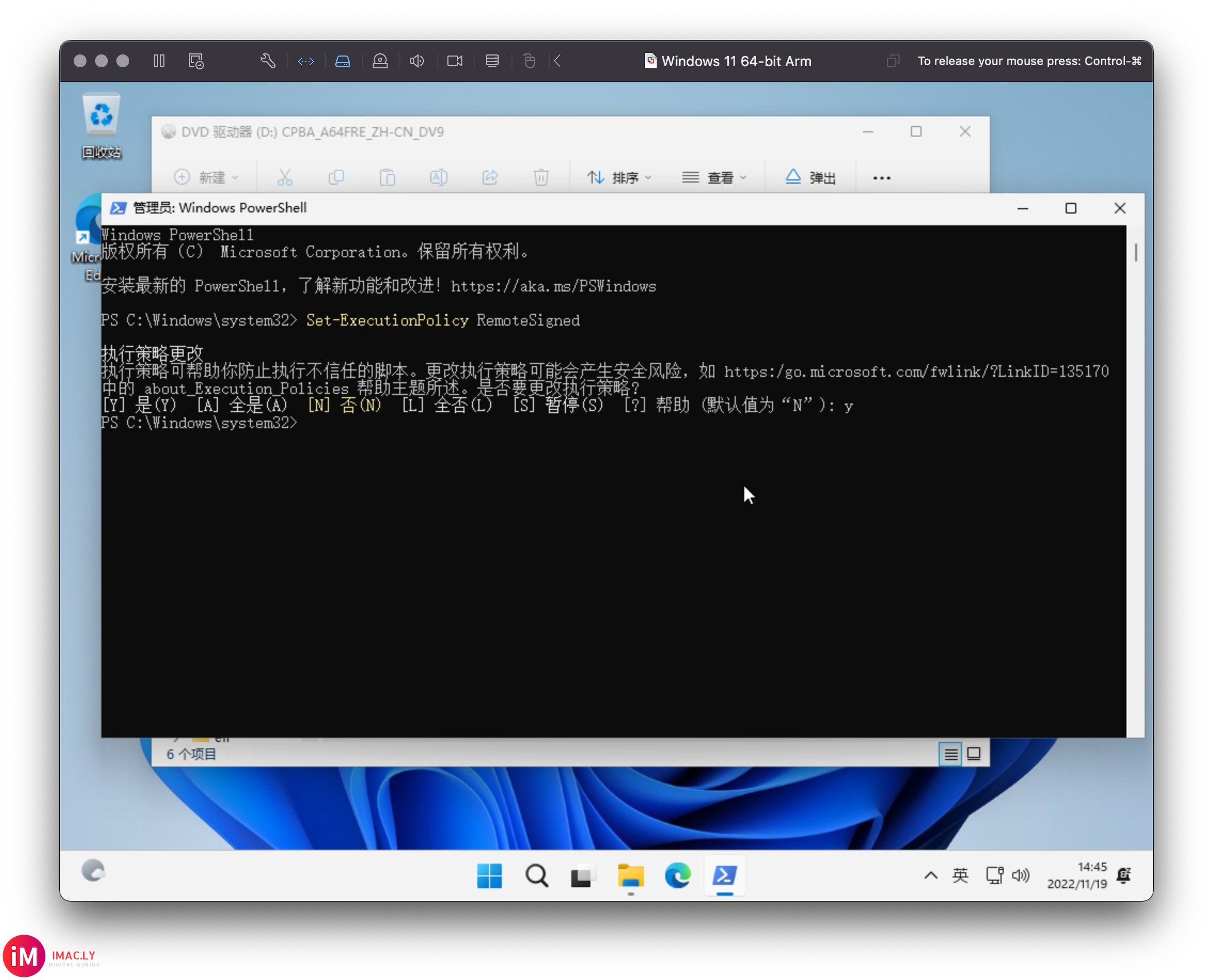
Task: Click the last PS C:\Windows\system32> prompt
Action: point(199,423)
